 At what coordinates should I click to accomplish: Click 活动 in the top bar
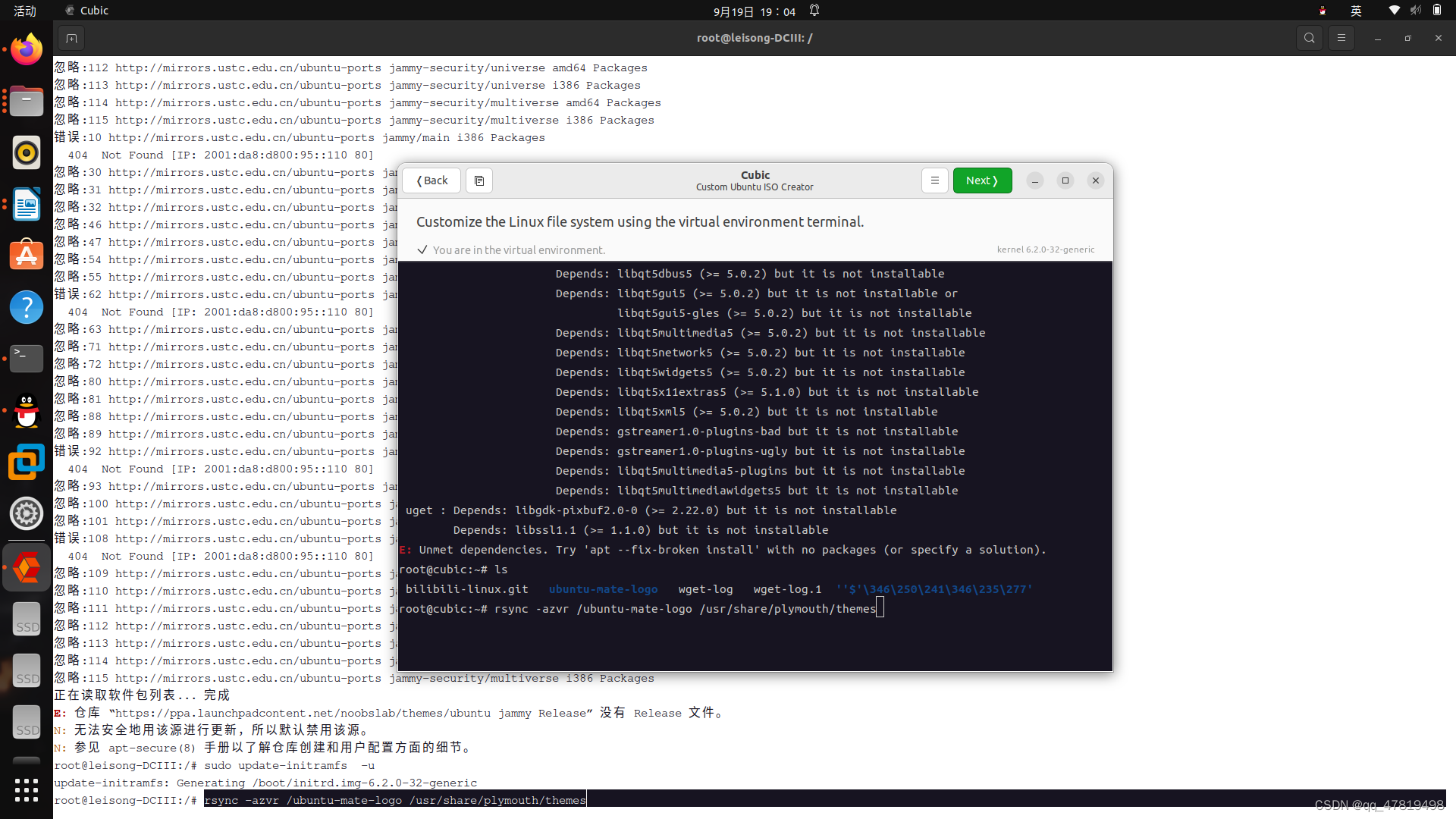pos(25,11)
